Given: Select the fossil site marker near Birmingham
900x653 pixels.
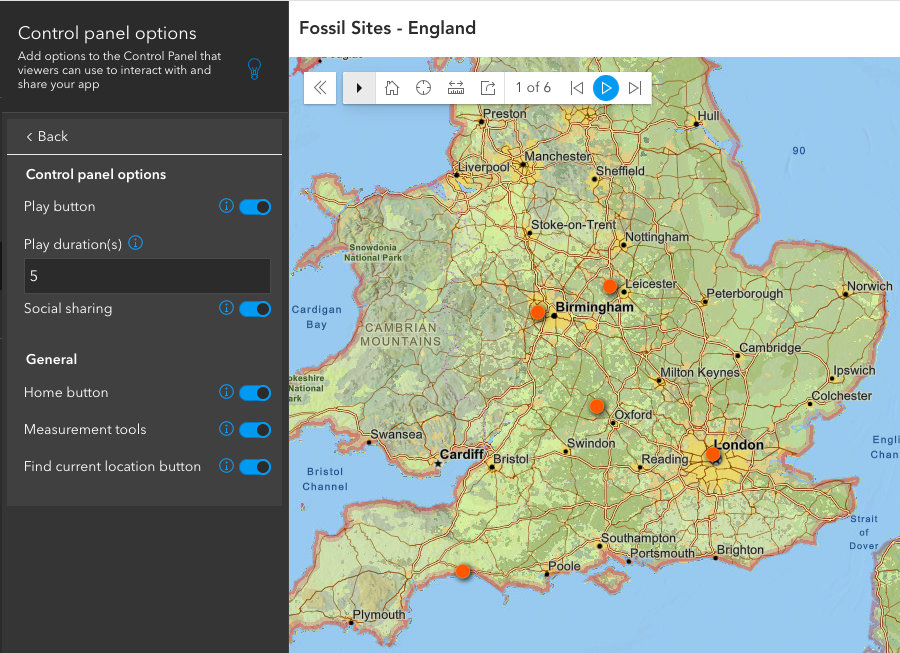Looking at the screenshot, I should click(538, 312).
